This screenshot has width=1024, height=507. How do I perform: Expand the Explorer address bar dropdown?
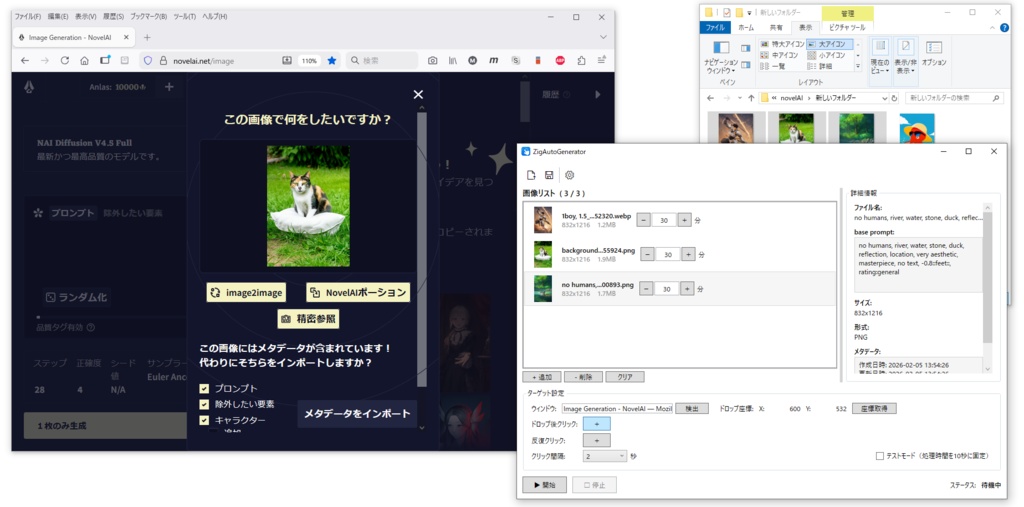pos(884,98)
